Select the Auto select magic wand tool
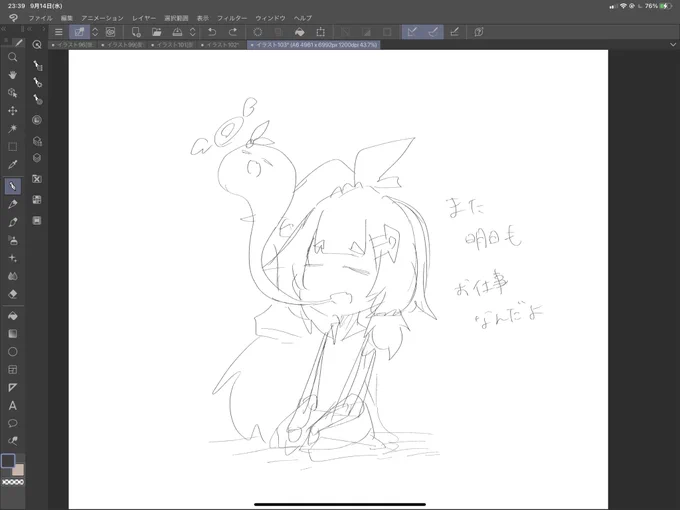This screenshot has width=680, height=510. tap(13, 128)
